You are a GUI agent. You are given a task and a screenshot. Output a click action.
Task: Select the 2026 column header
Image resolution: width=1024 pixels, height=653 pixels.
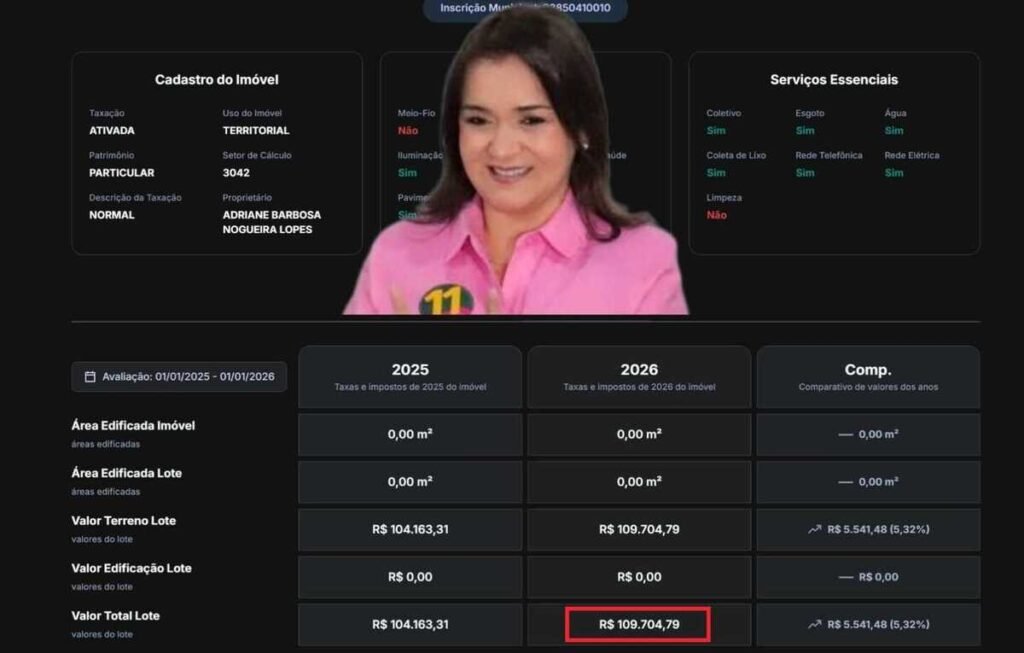coord(639,376)
